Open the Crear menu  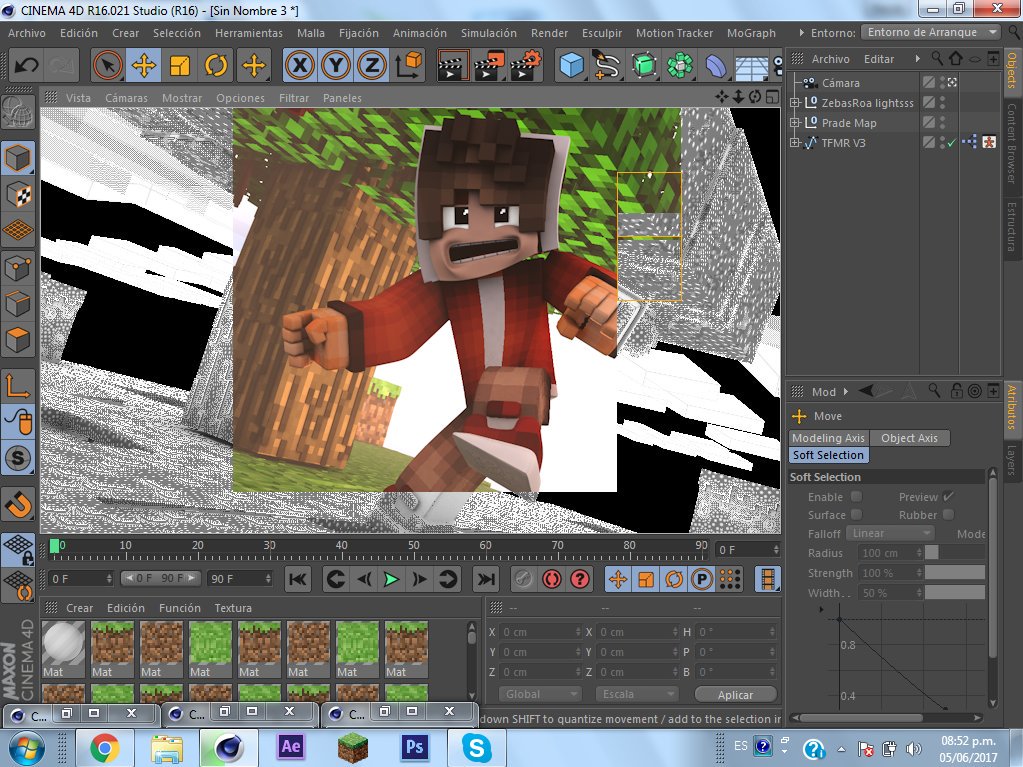click(x=125, y=33)
